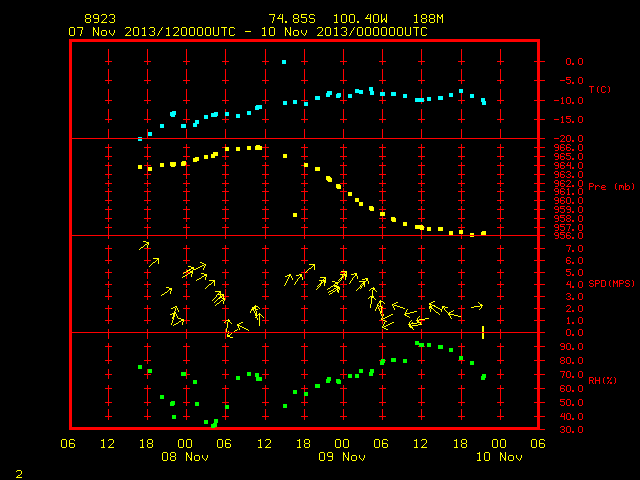
Task: Click the Pre (mb) axis label
Action: coord(611,187)
